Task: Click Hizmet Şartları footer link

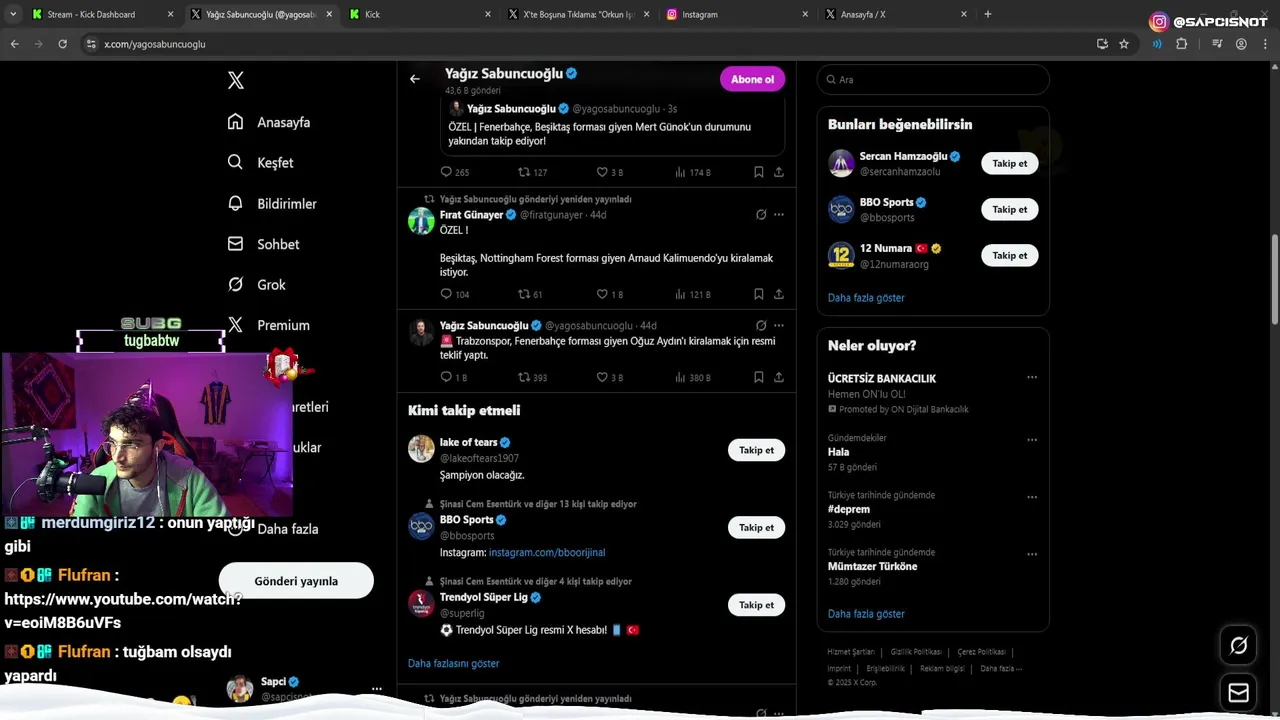Action: 851,652
